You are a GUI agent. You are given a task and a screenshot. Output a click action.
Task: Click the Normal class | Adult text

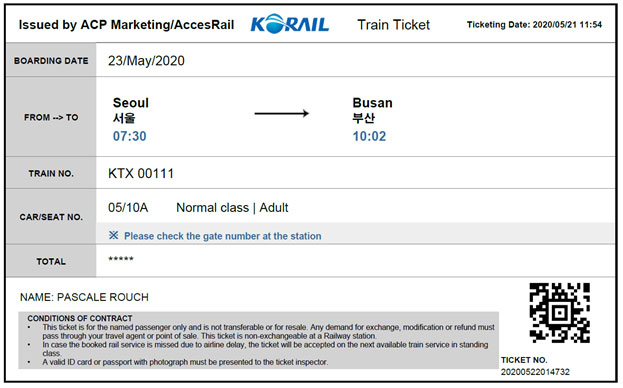coord(232,208)
